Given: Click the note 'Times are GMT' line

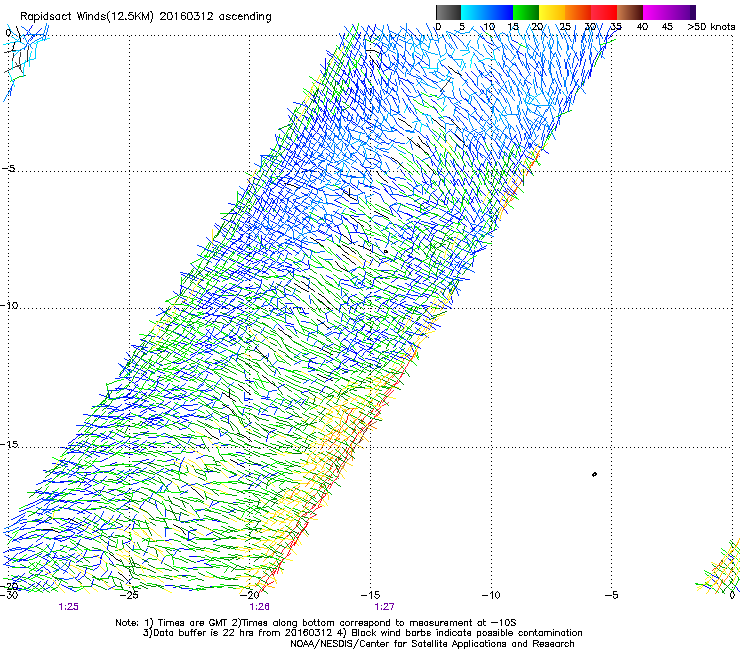Looking at the screenshot, I should (316, 623).
